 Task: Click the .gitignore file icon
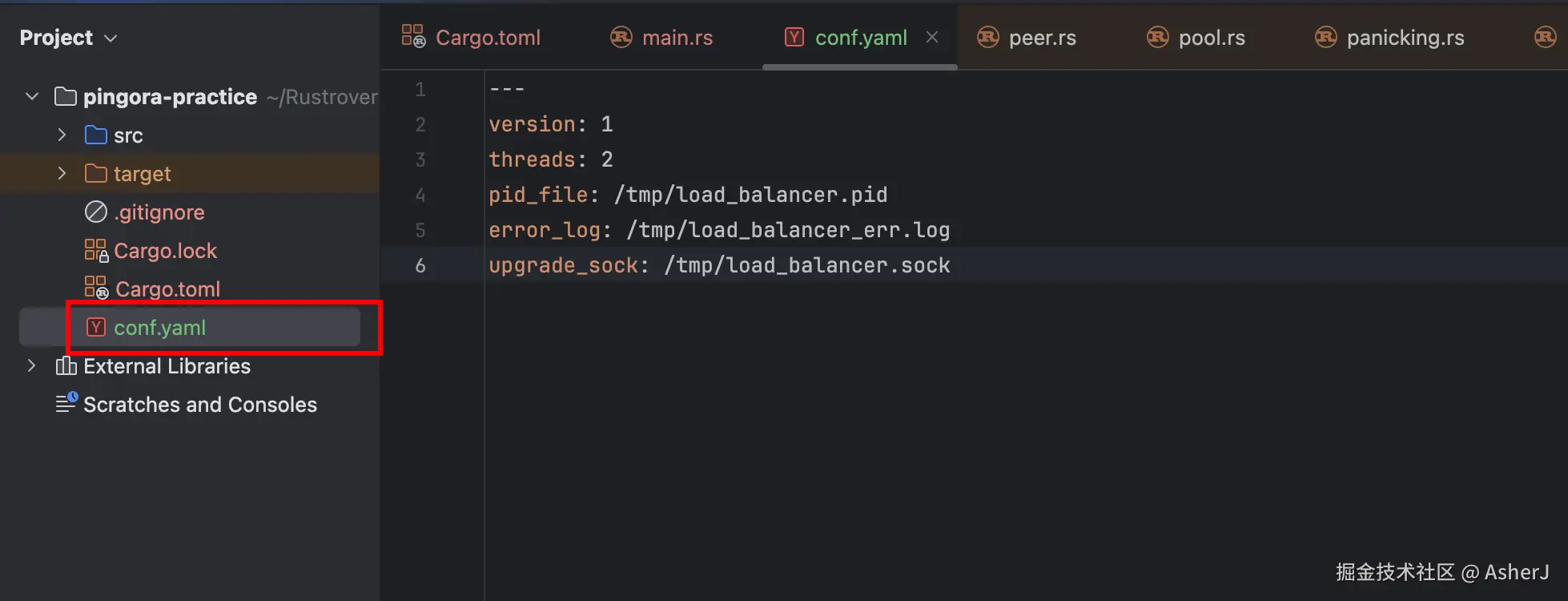coord(96,212)
